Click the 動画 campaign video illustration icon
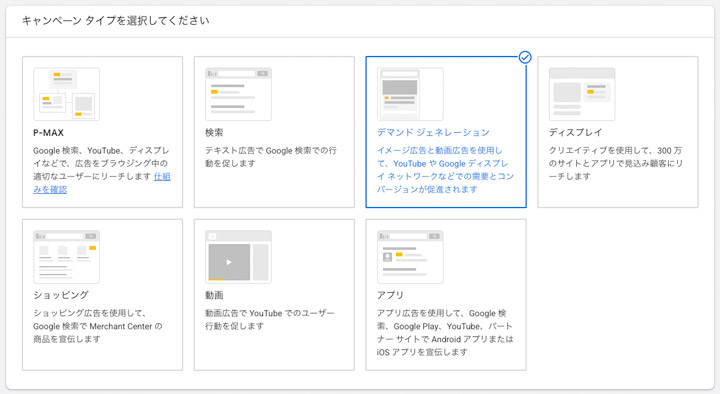This screenshot has height=394, width=720. (x=238, y=257)
